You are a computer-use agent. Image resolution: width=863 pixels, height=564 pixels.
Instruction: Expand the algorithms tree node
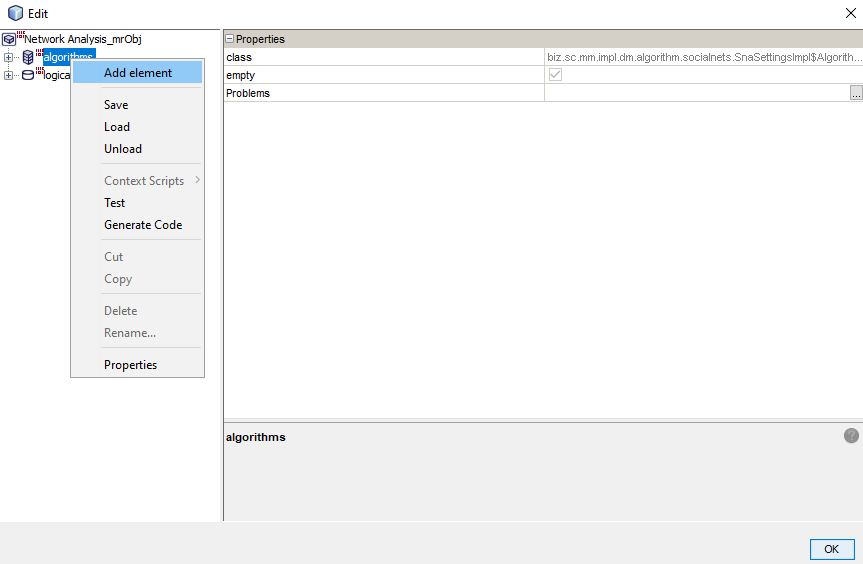click(x=9, y=57)
